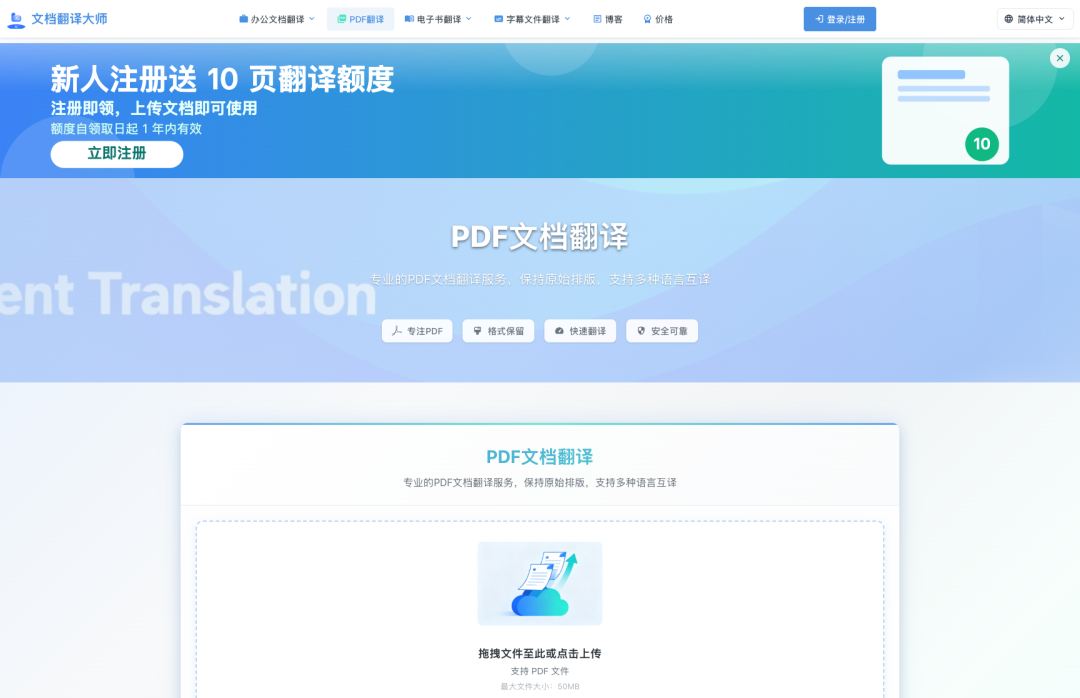Click the cloud upload illustration icon
This screenshot has height=698, width=1080.
tap(540, 583)
